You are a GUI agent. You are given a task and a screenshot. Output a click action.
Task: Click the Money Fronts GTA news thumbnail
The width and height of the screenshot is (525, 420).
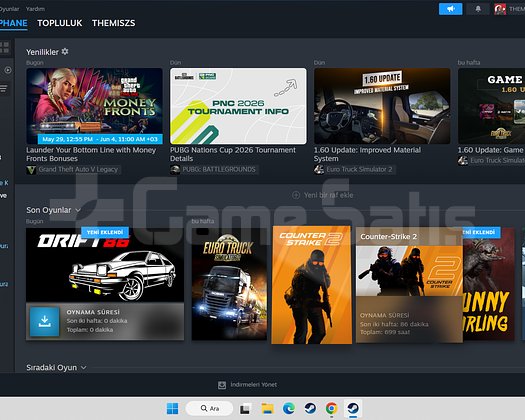click(94, 106)
